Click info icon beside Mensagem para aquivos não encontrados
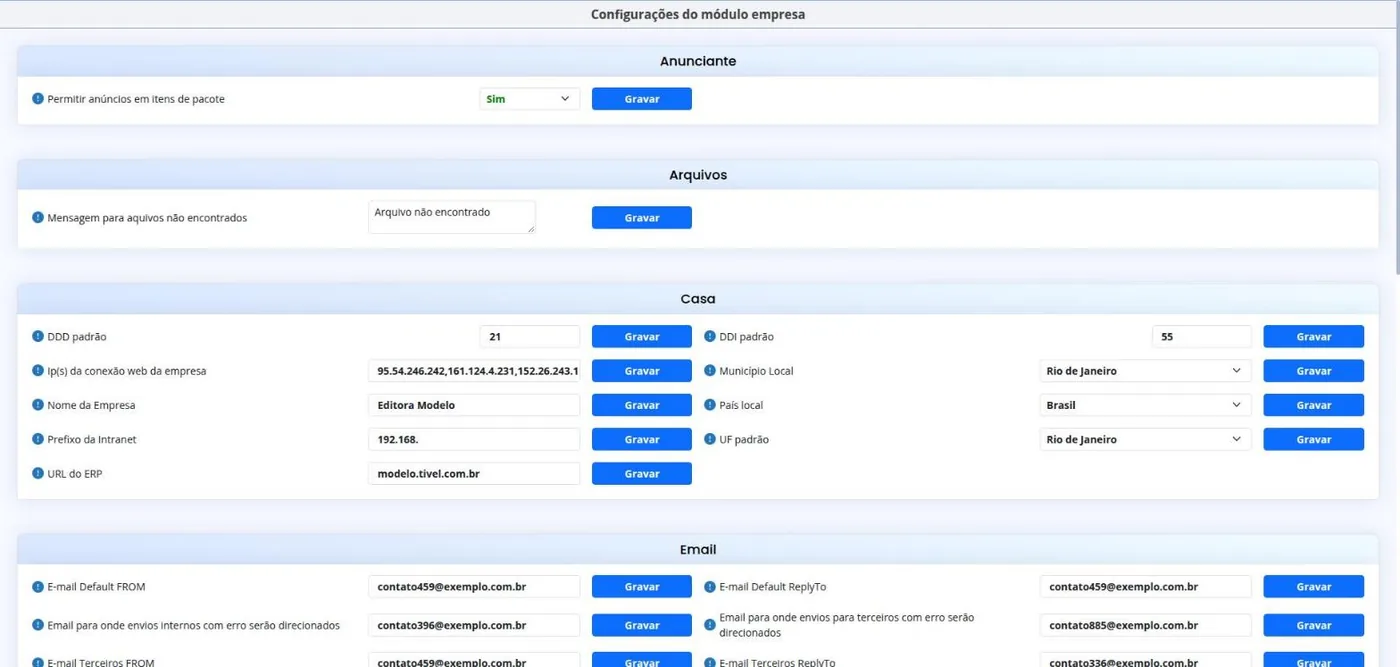 pyautogui.click(x=38, y=217)
